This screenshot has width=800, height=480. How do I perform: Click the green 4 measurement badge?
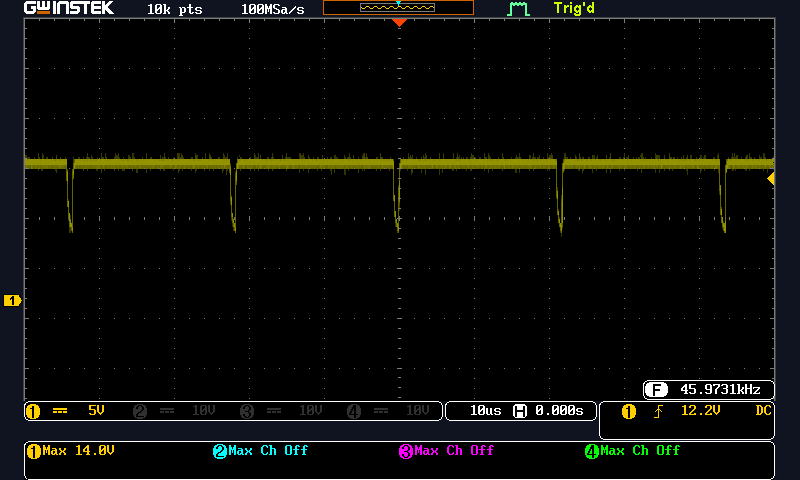click(592, 451)
